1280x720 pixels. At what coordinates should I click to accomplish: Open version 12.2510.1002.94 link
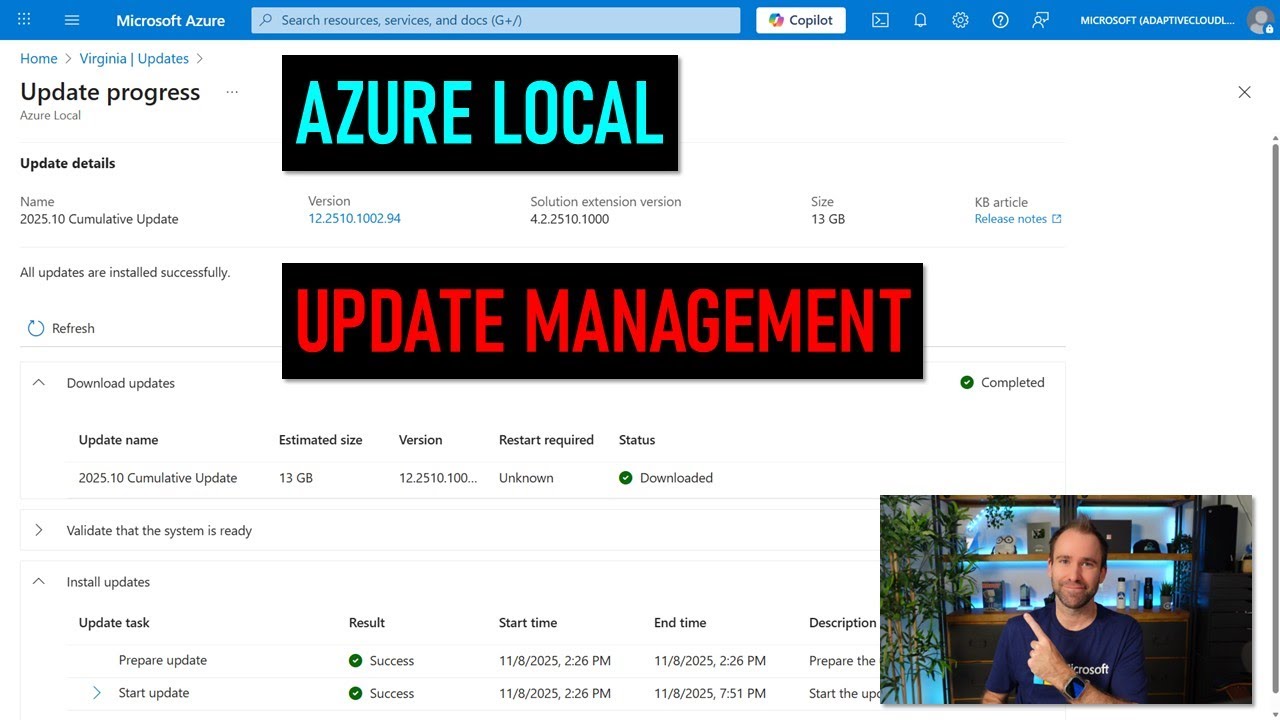pos(354,218)
